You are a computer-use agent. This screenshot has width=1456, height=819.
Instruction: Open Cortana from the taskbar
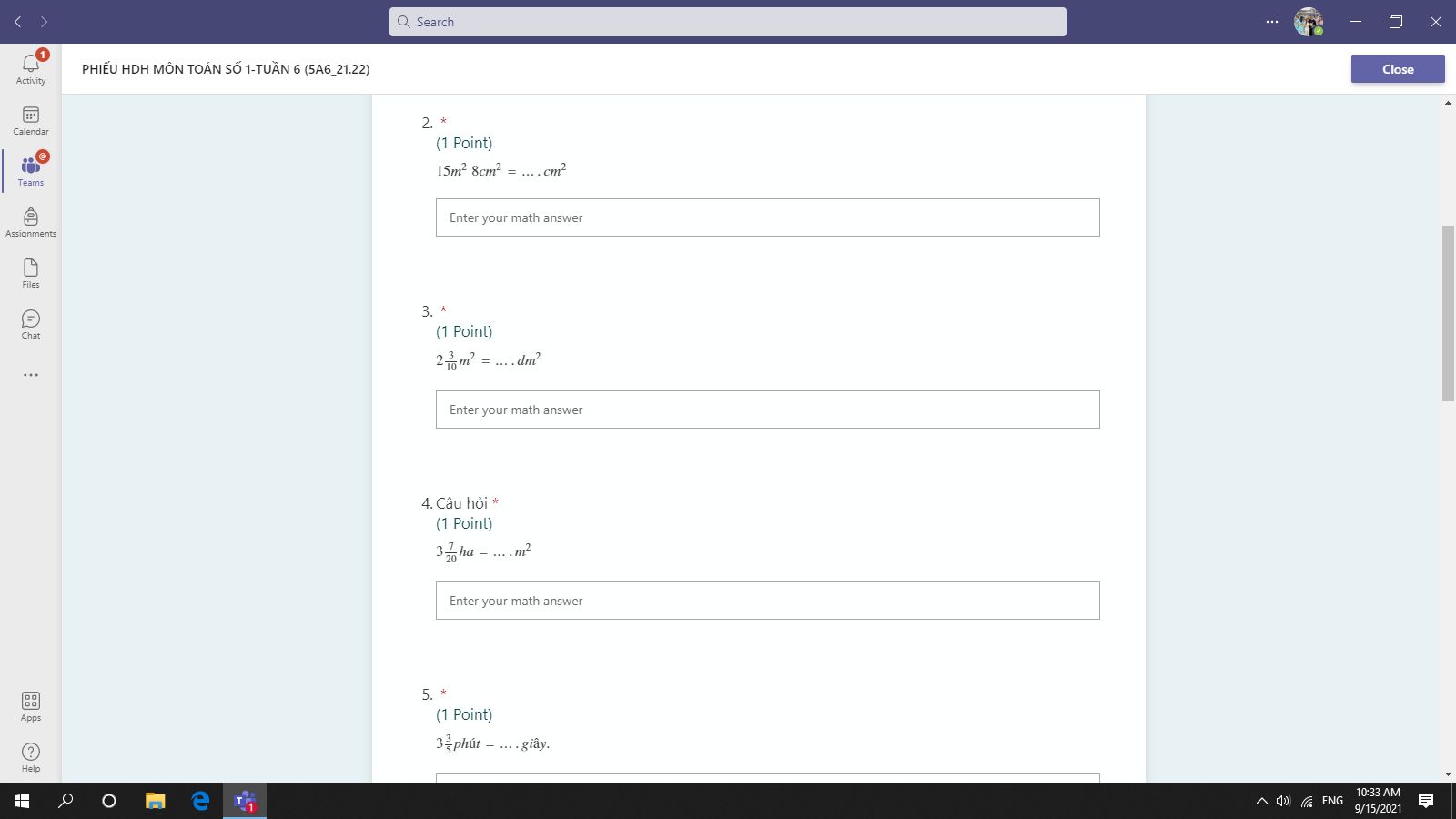[x=109, y=801]
